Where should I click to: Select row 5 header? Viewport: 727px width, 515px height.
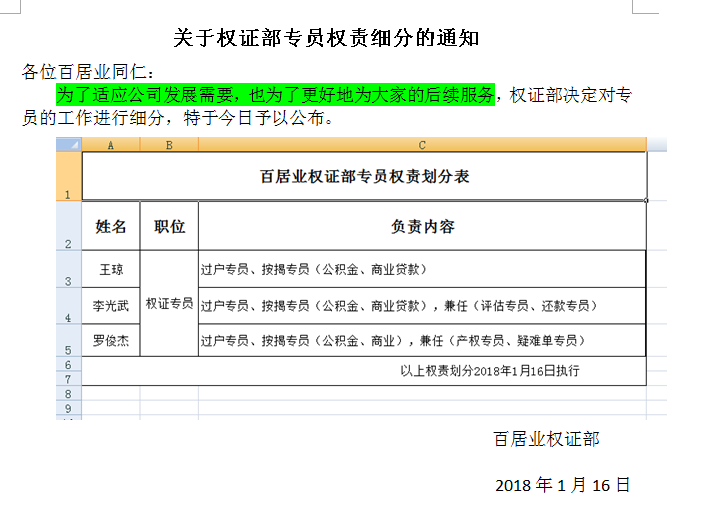tap(68, 341)
